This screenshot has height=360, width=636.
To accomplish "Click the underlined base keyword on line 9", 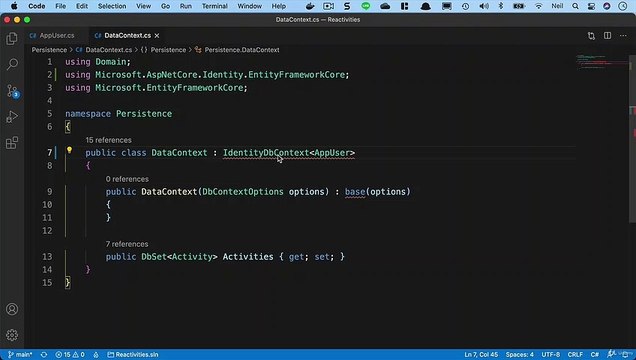I will pyautogui.click(x=355, y=192).
